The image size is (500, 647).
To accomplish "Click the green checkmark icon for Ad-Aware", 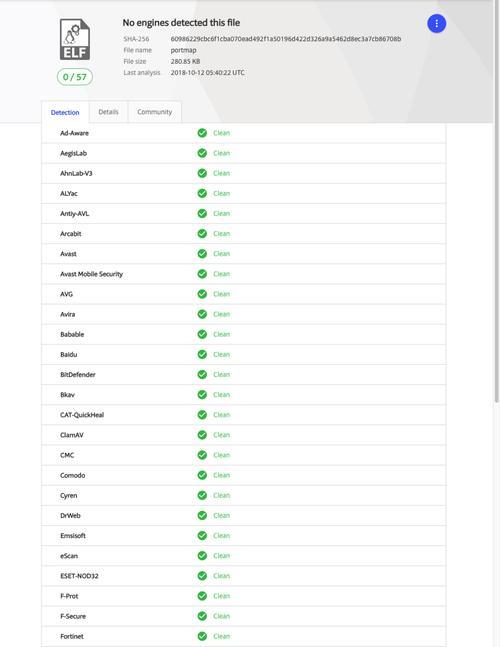I will (x=202, y=133).
